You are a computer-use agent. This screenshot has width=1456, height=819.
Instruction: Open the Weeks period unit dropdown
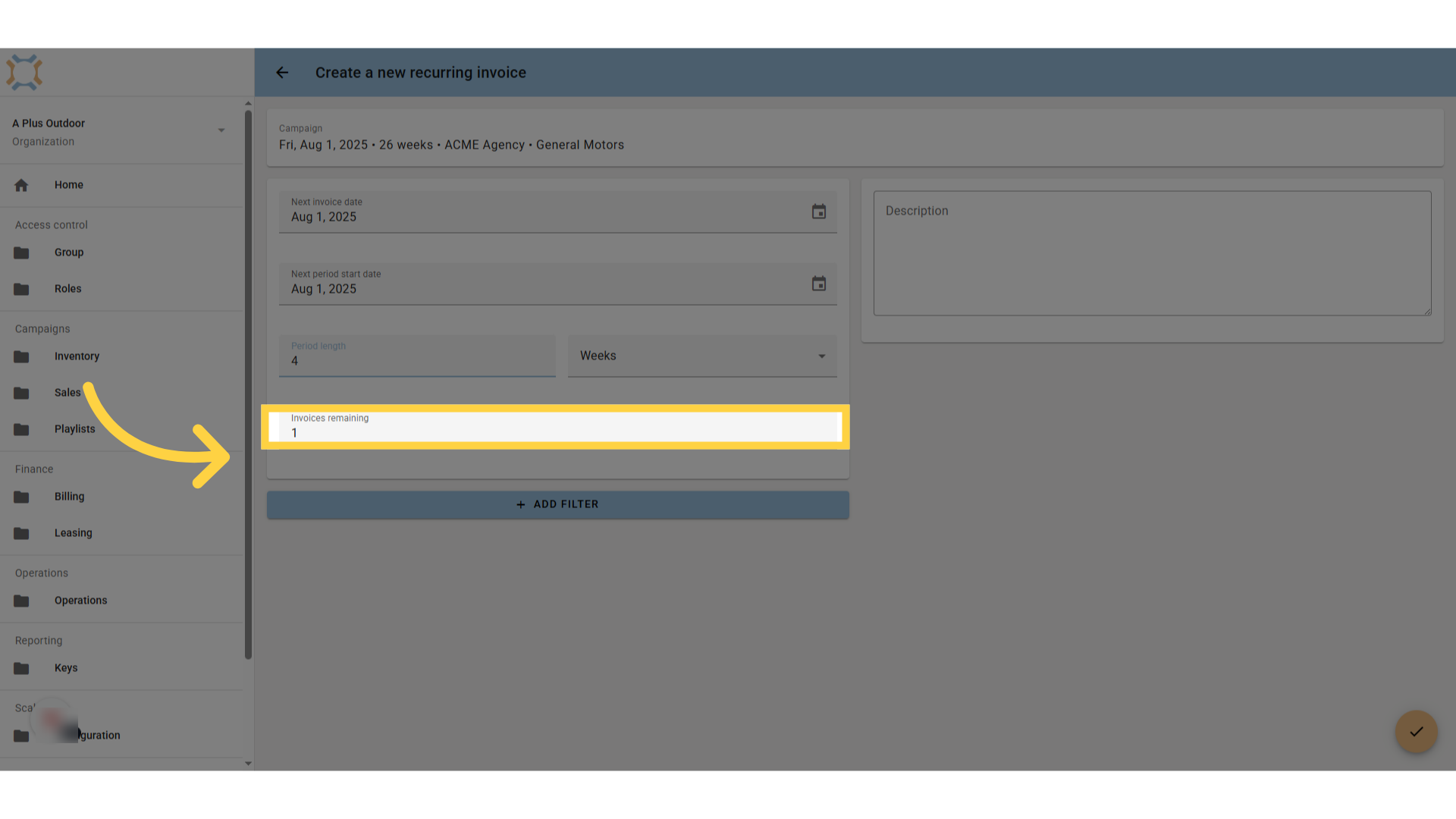click(x=702, y=356)
